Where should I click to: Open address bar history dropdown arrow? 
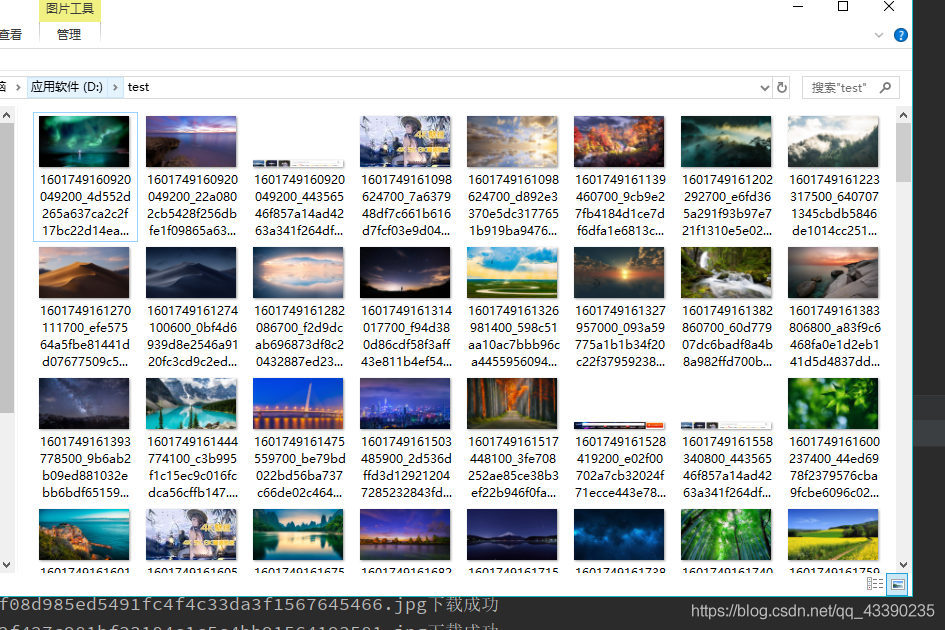764,88
